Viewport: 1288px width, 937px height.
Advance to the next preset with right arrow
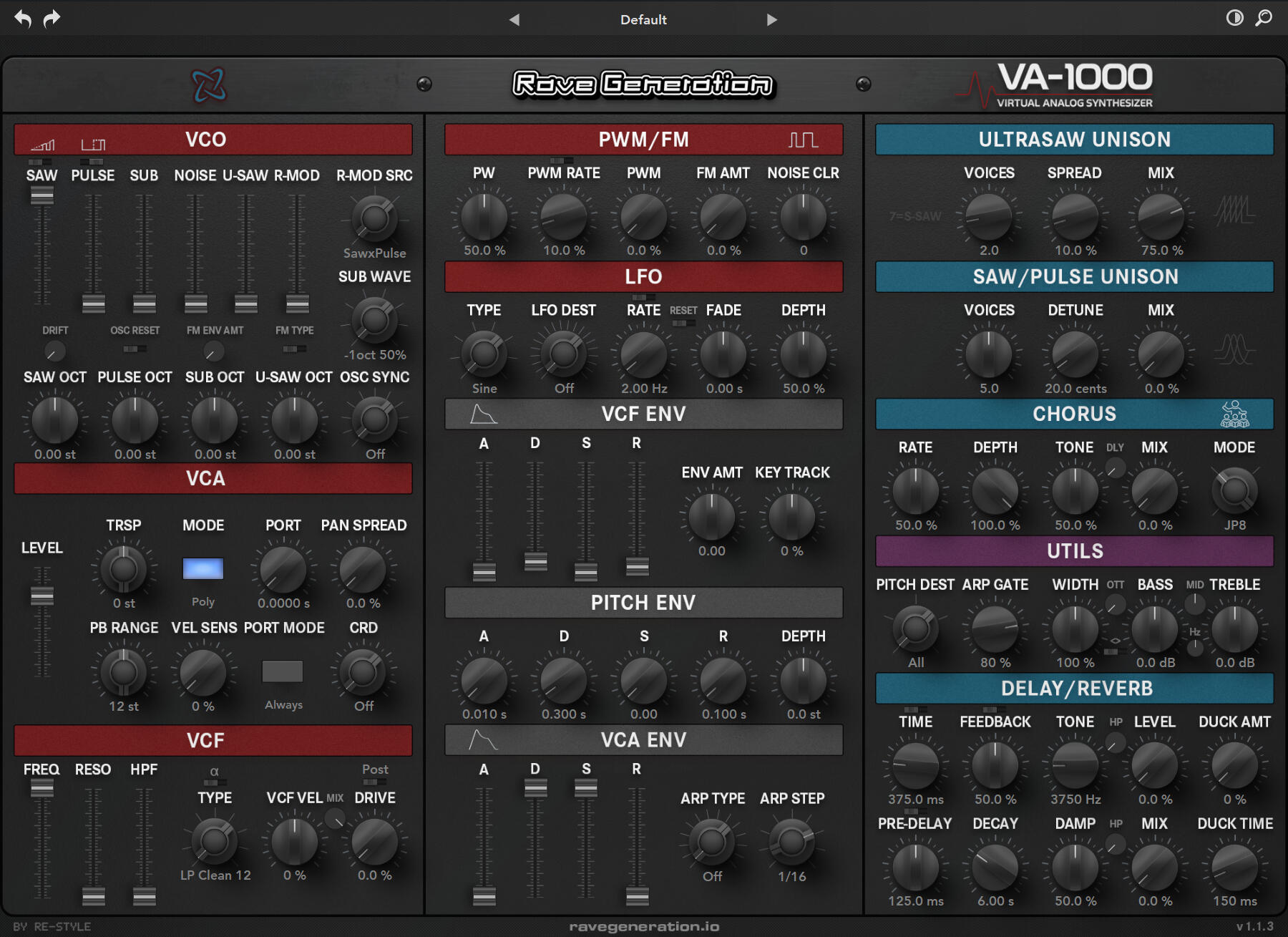click(771, 19)
